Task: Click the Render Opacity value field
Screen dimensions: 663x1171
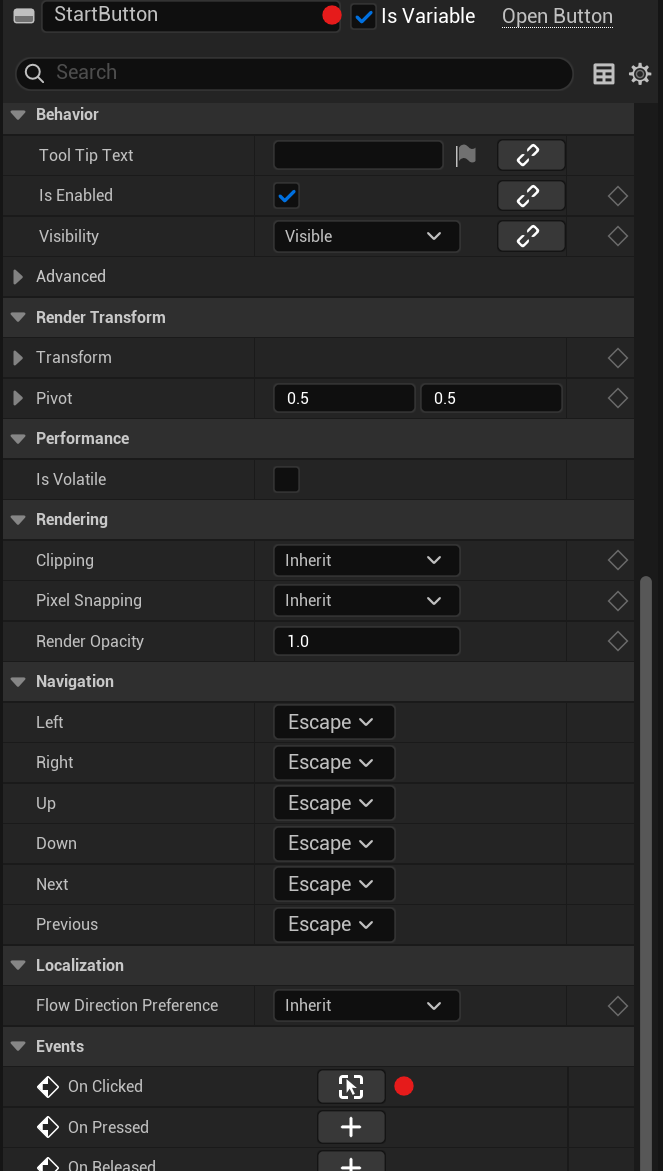Action: 366,641
